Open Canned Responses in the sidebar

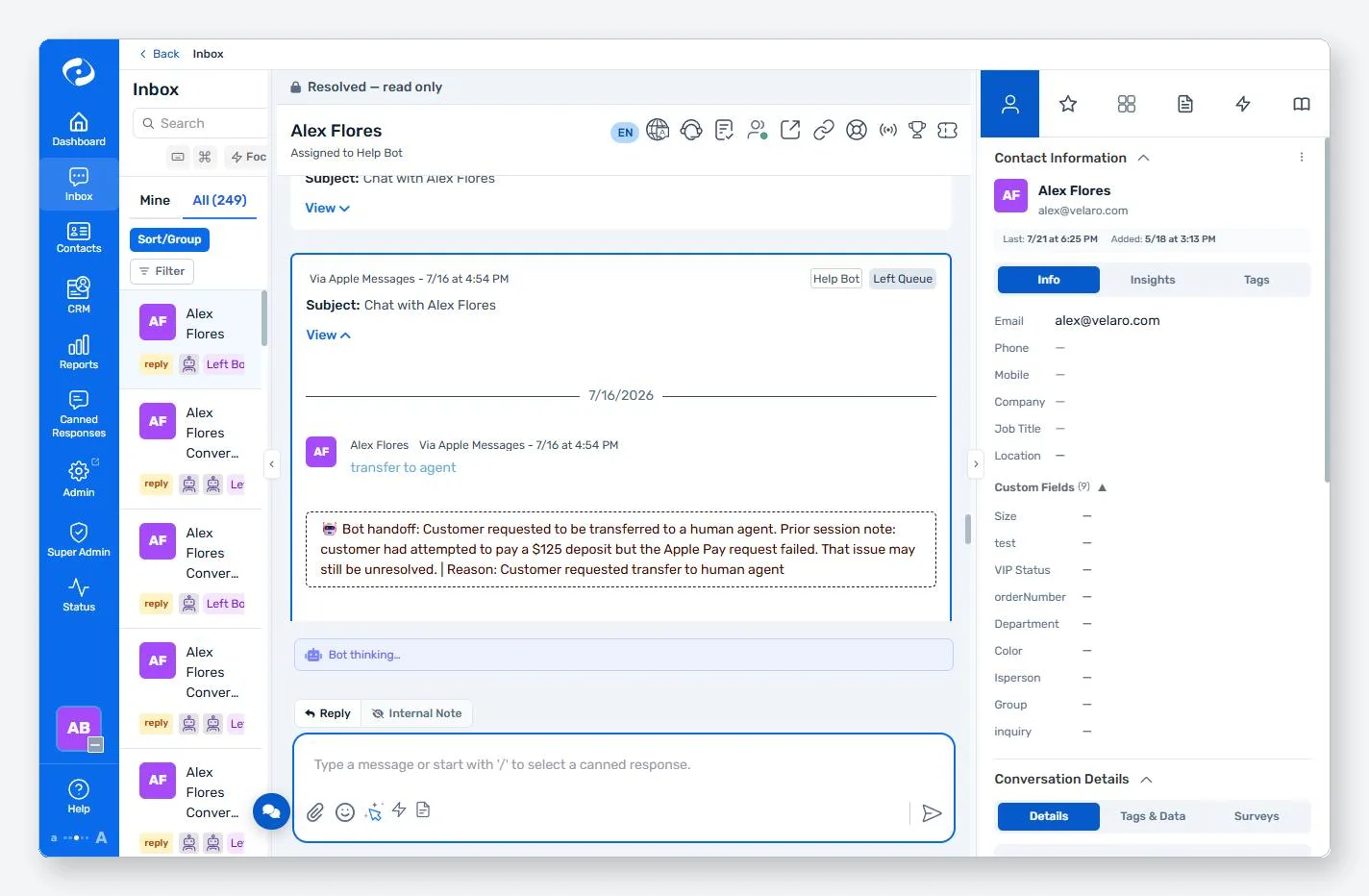(79, 413)
